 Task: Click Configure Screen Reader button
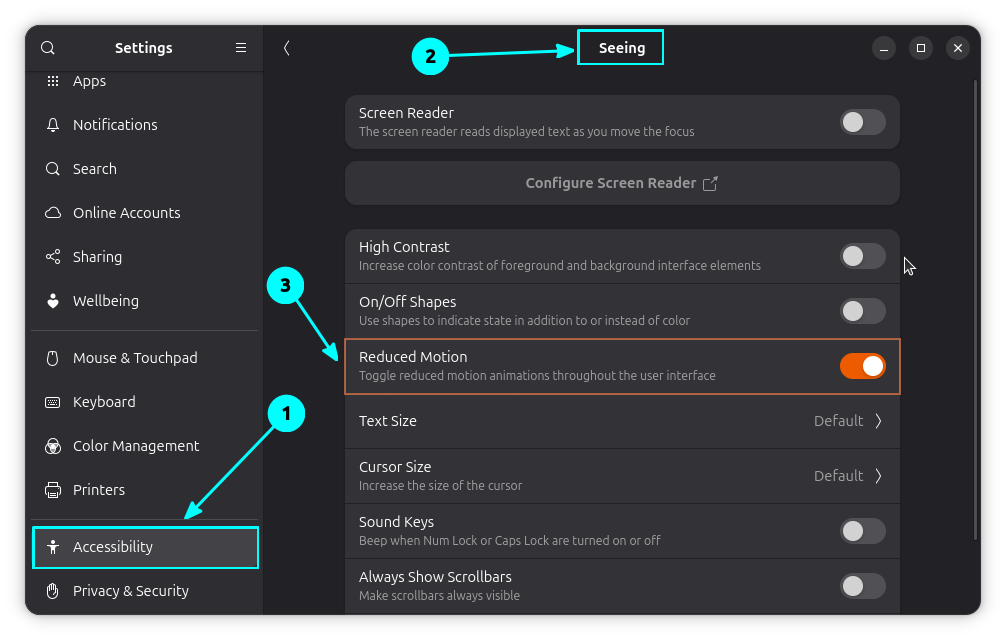click(x=622, y=183)
